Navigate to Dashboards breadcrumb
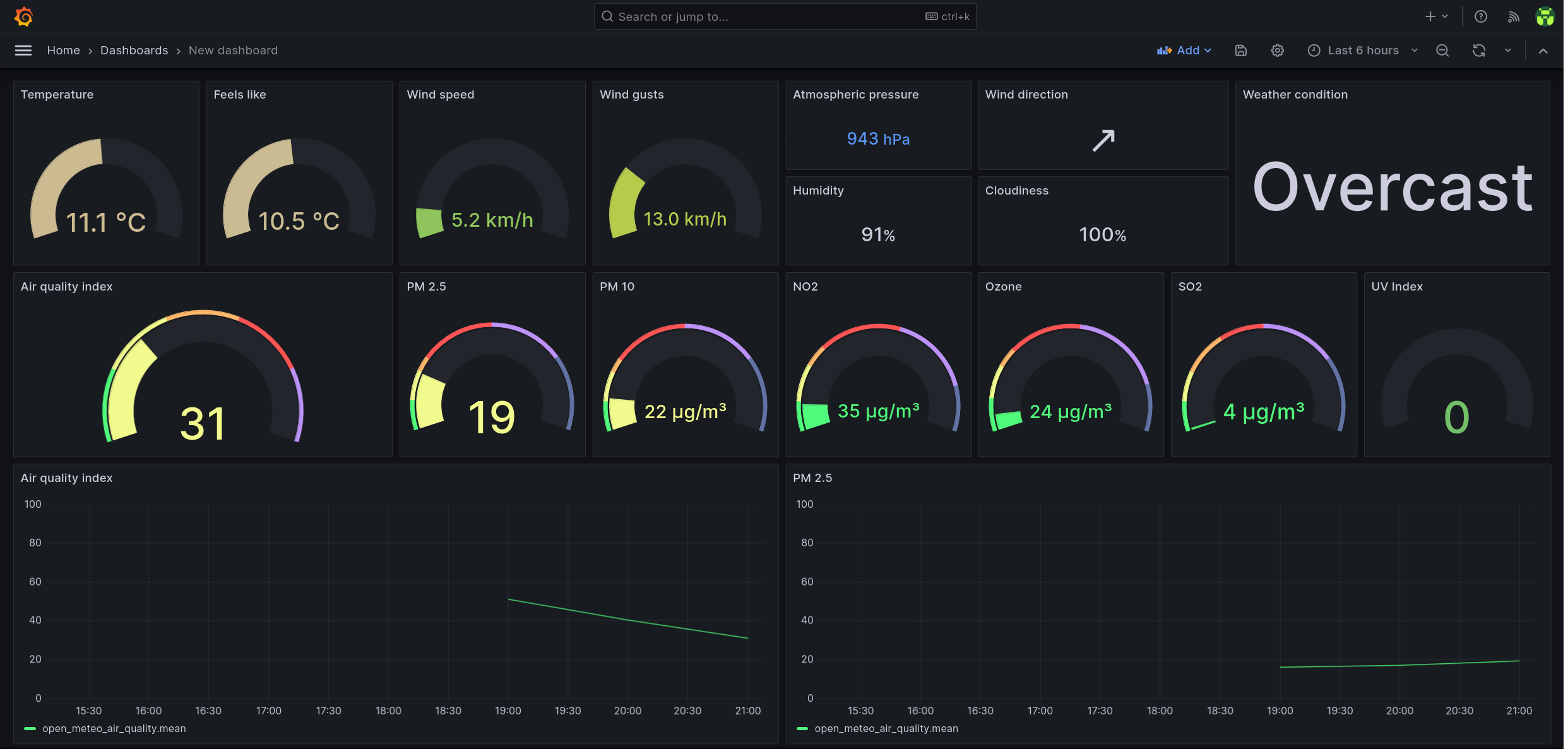The height and width of the screenshot is (751, 1568). click(x=134, y=50)
